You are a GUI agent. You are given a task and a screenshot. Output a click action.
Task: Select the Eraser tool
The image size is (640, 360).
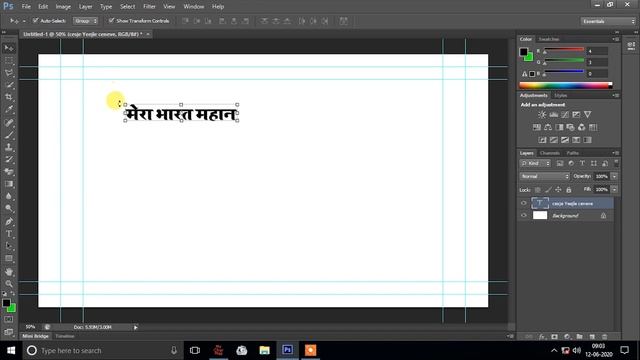(9, 172)
